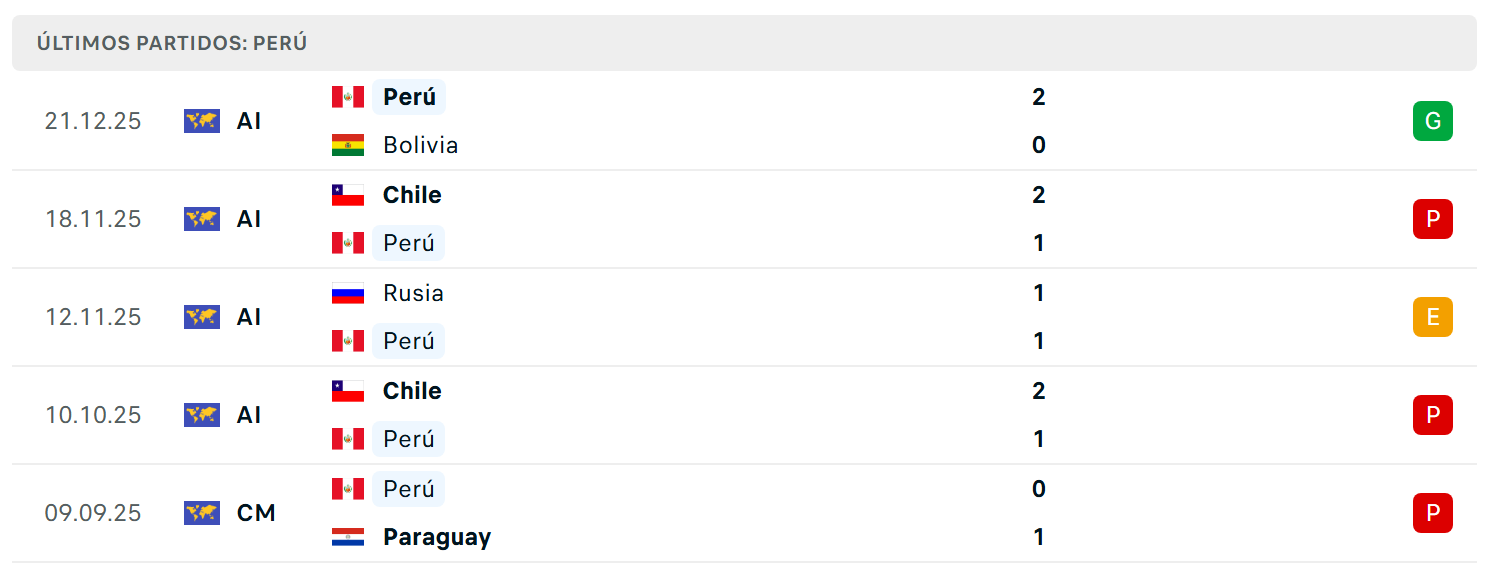This screenshot has height=578, width=1490.
Task: Open the Rusia team link
Action: tap(413, 293)
